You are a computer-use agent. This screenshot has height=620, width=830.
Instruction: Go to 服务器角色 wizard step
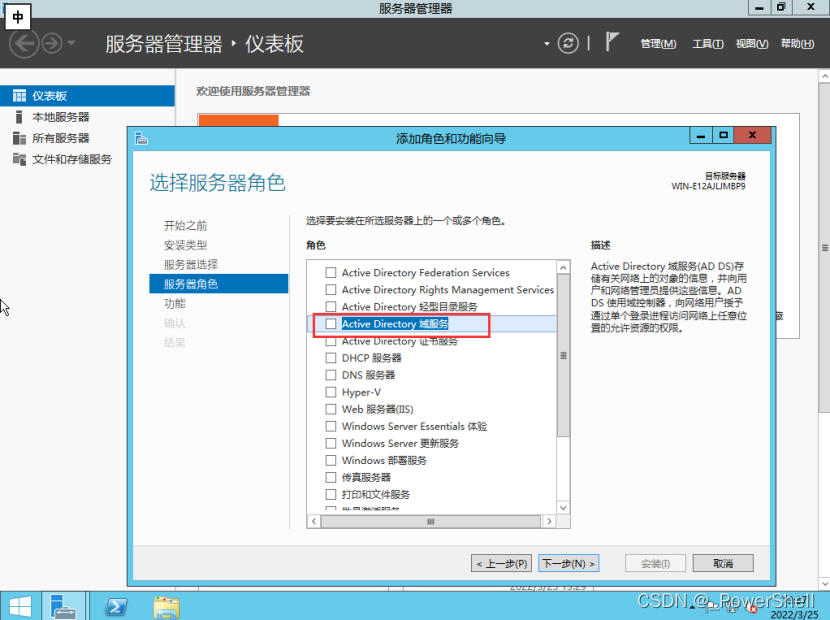(219, 284)
